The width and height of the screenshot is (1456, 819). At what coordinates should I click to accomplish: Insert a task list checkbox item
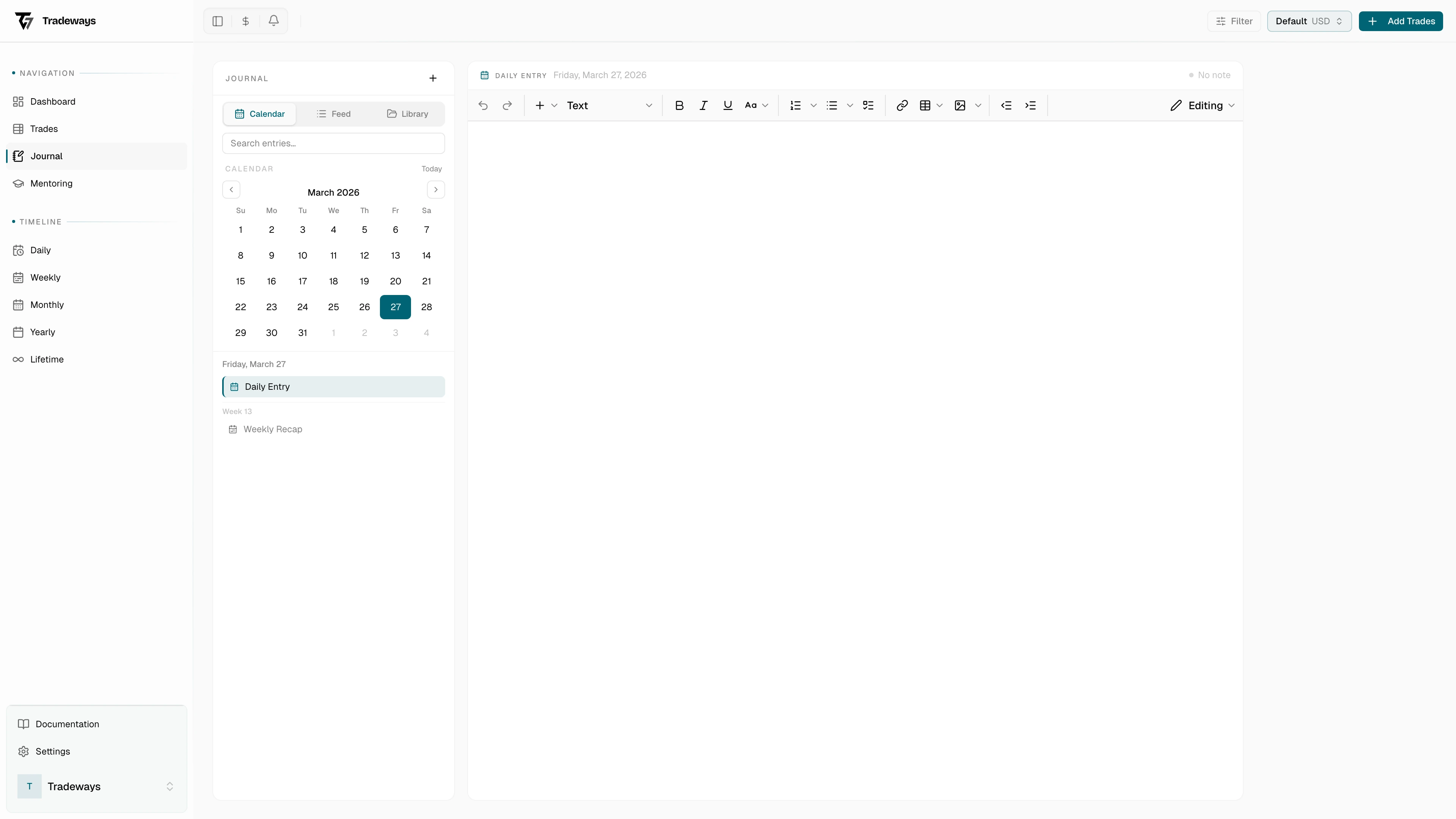pyautogui.click(x=869, y=105)
